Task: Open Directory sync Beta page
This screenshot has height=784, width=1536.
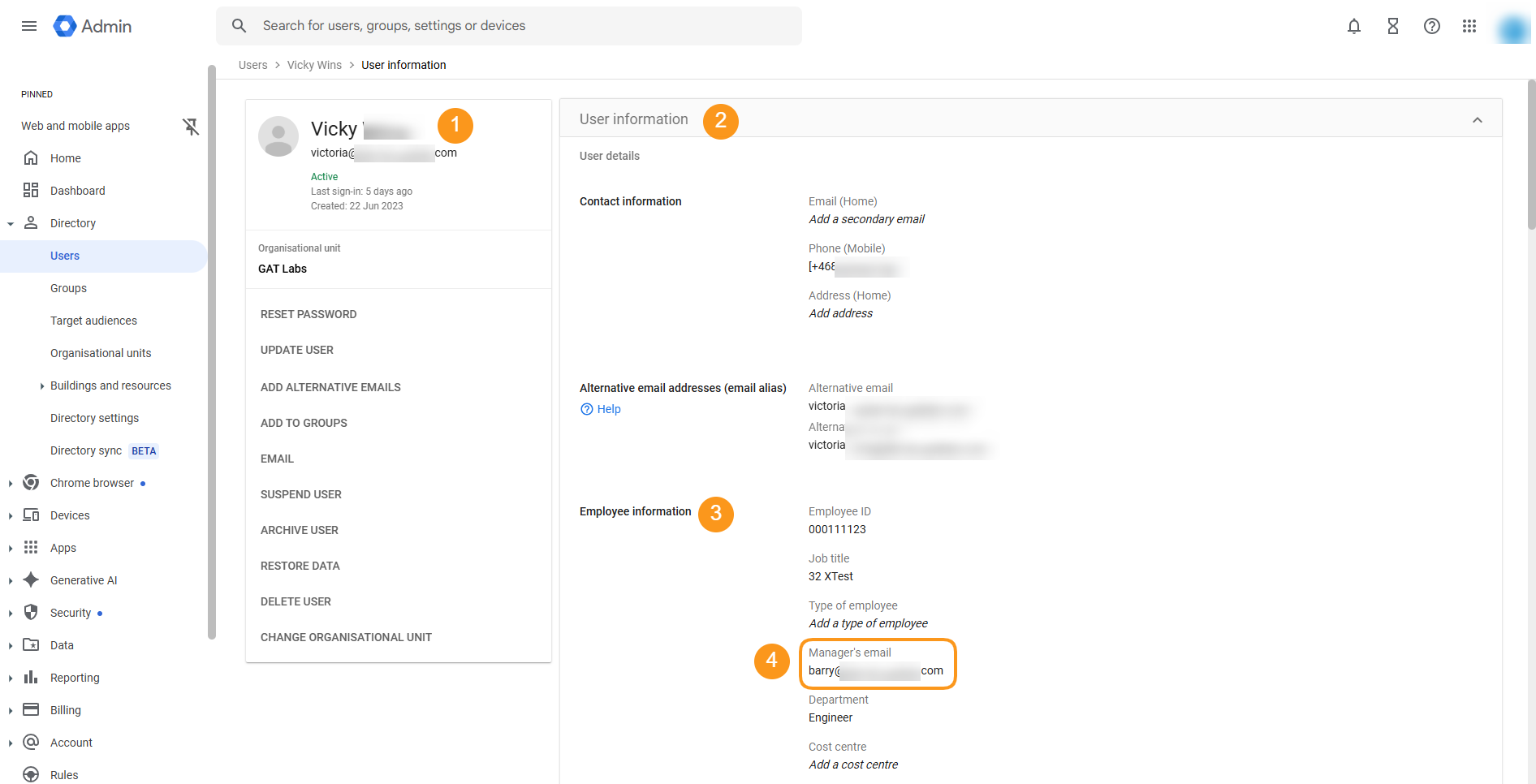Action: (x=86, y=450)
